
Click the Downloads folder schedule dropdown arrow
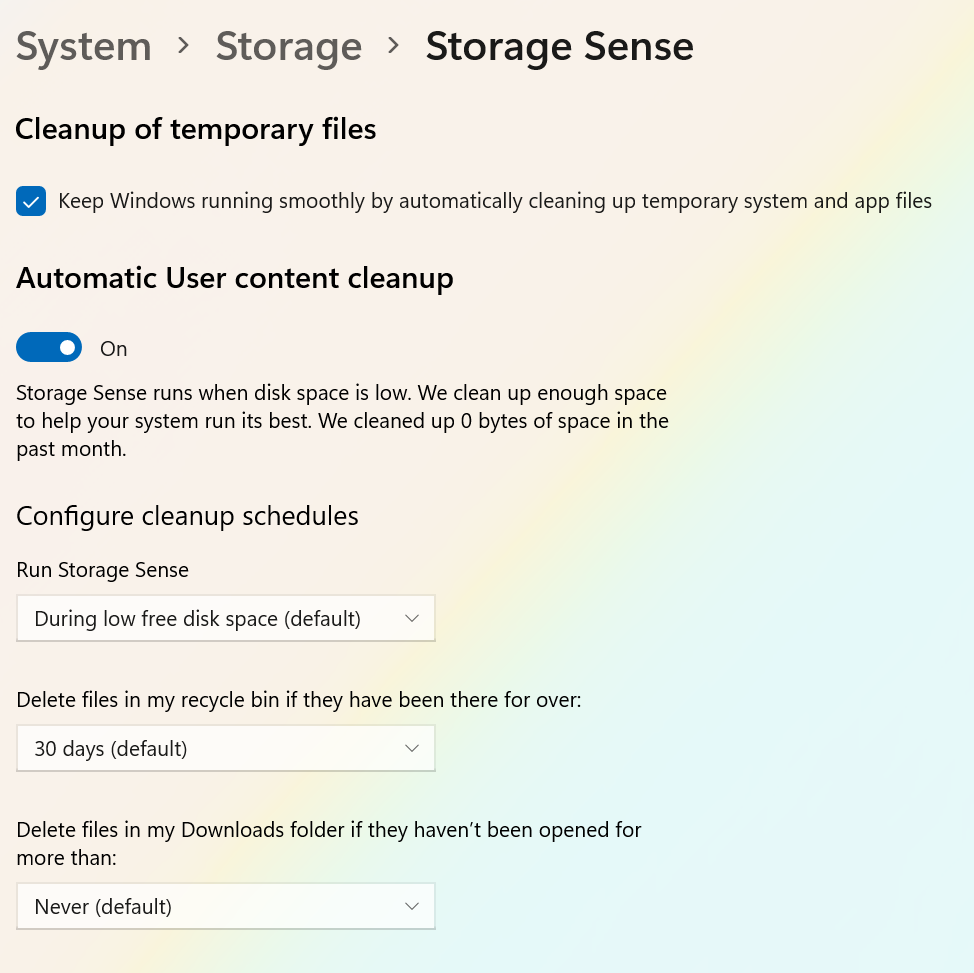click(x=411, y=906)
